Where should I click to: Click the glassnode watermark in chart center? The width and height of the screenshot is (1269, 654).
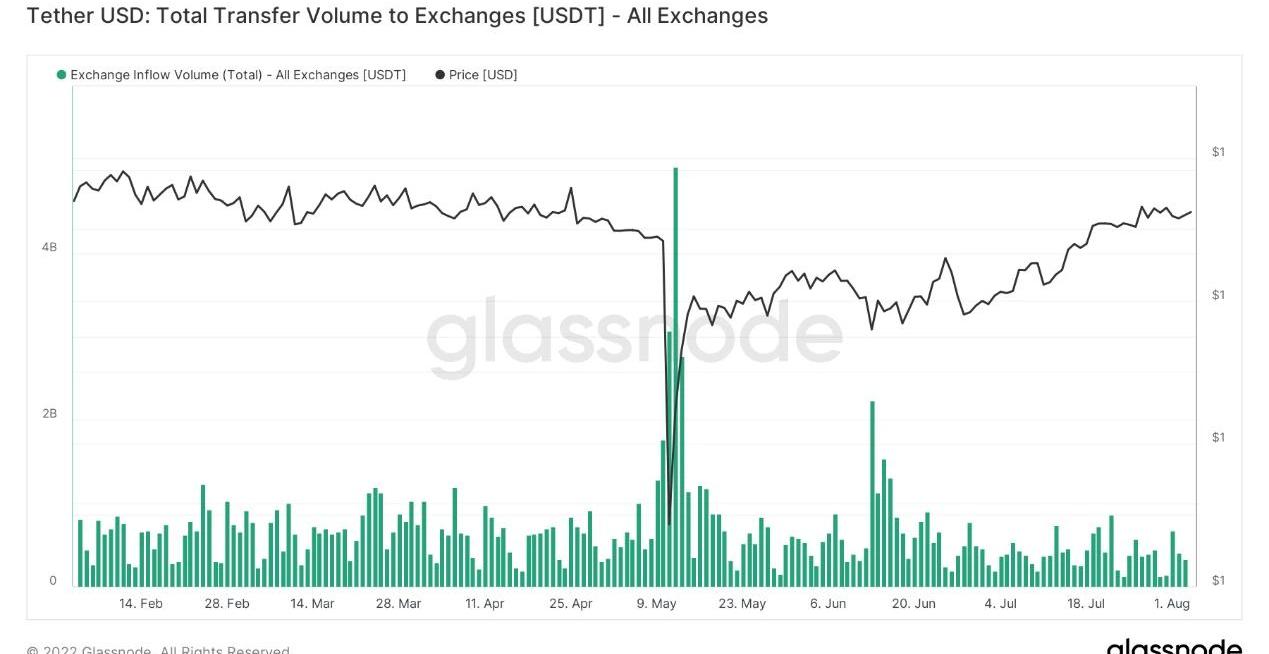[x=634, y=336]
